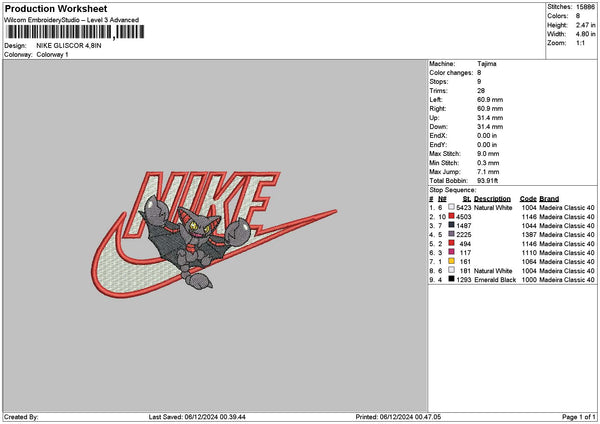Click the thread code '1110' in stop 6

tap(529, 253)
